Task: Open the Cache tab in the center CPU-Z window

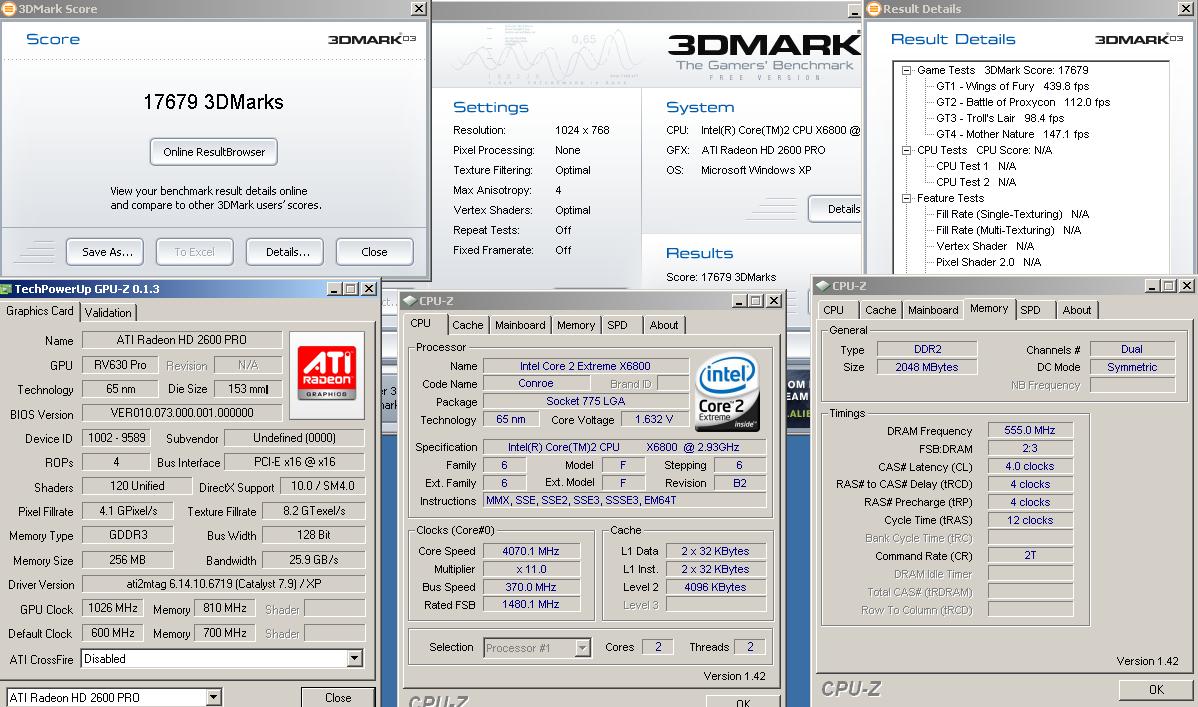Action: pyautogui.click(x=468, y=326)
